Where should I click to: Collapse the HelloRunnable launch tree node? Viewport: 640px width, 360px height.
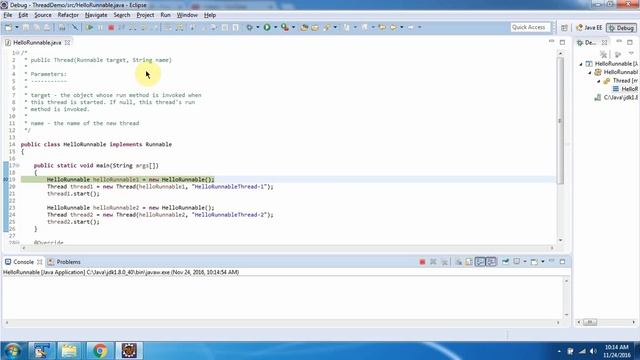tap(581, 64)
